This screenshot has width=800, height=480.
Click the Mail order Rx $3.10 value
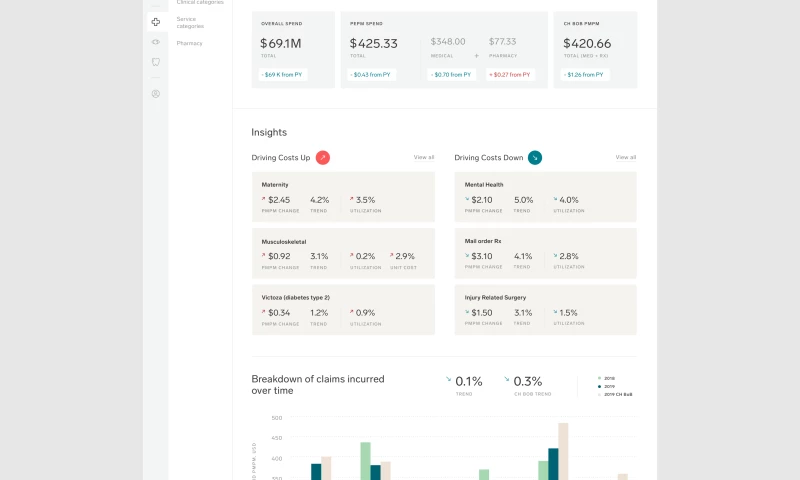(x=482, y=256)
